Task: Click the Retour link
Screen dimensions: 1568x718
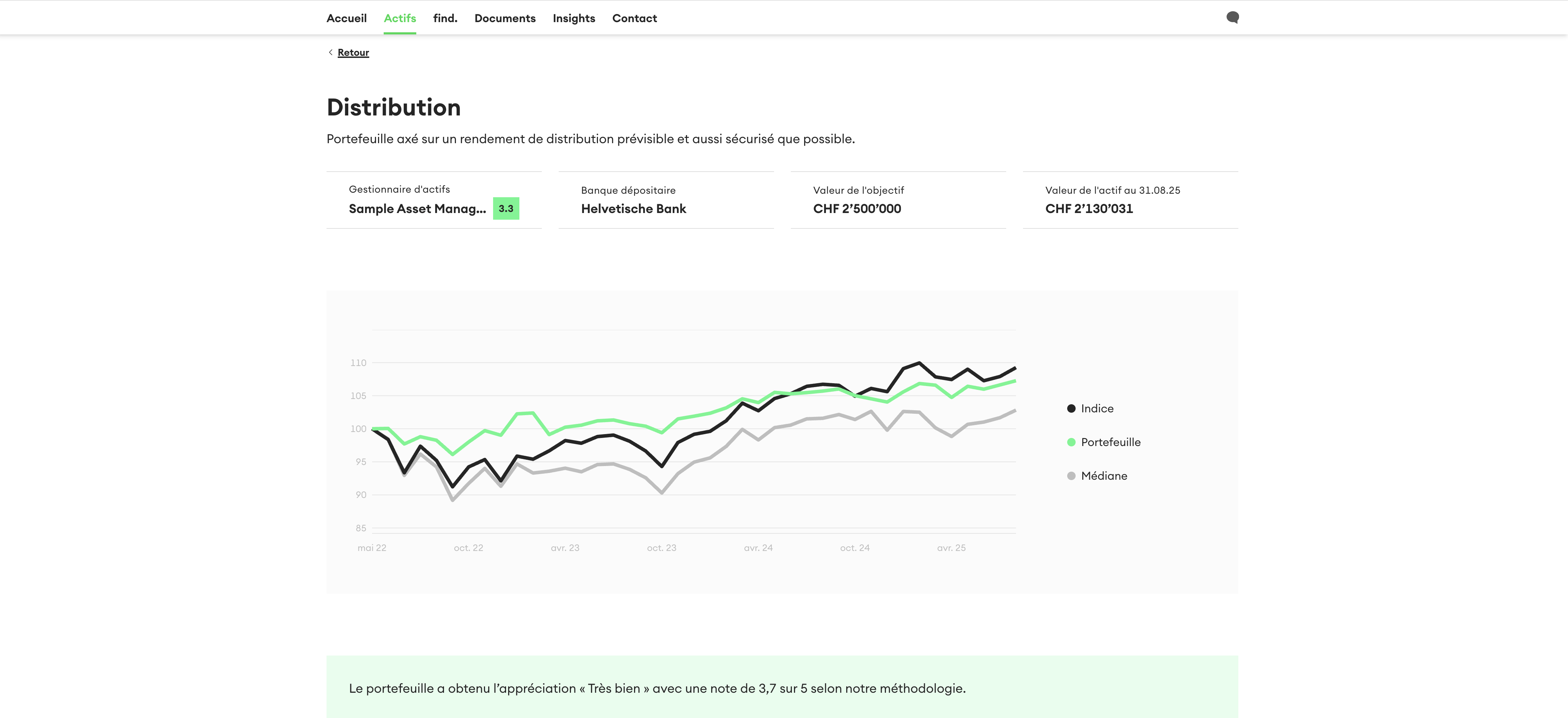Action: click(x=353, y=52)
